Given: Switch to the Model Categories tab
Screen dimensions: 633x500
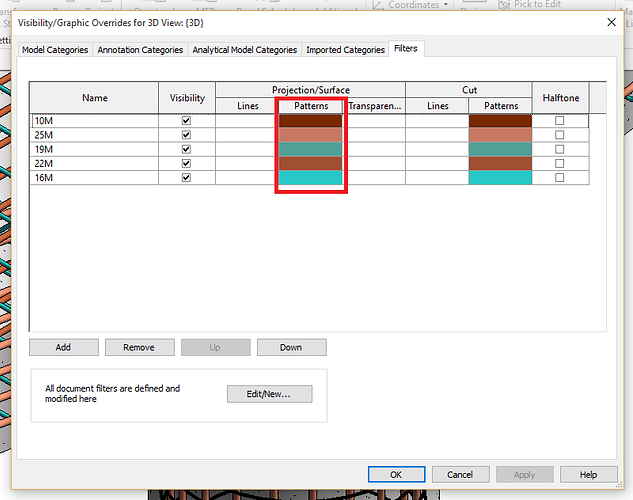Looking at the screenshot, I should tap(55, 50).
